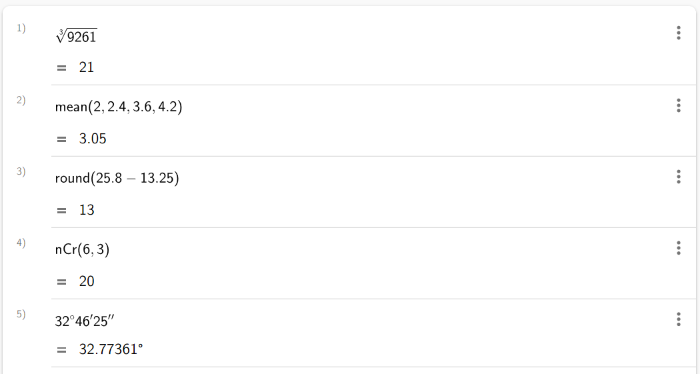Click the row number label 4)
Viewport: 700px width, 374px height.
point(21,243)
